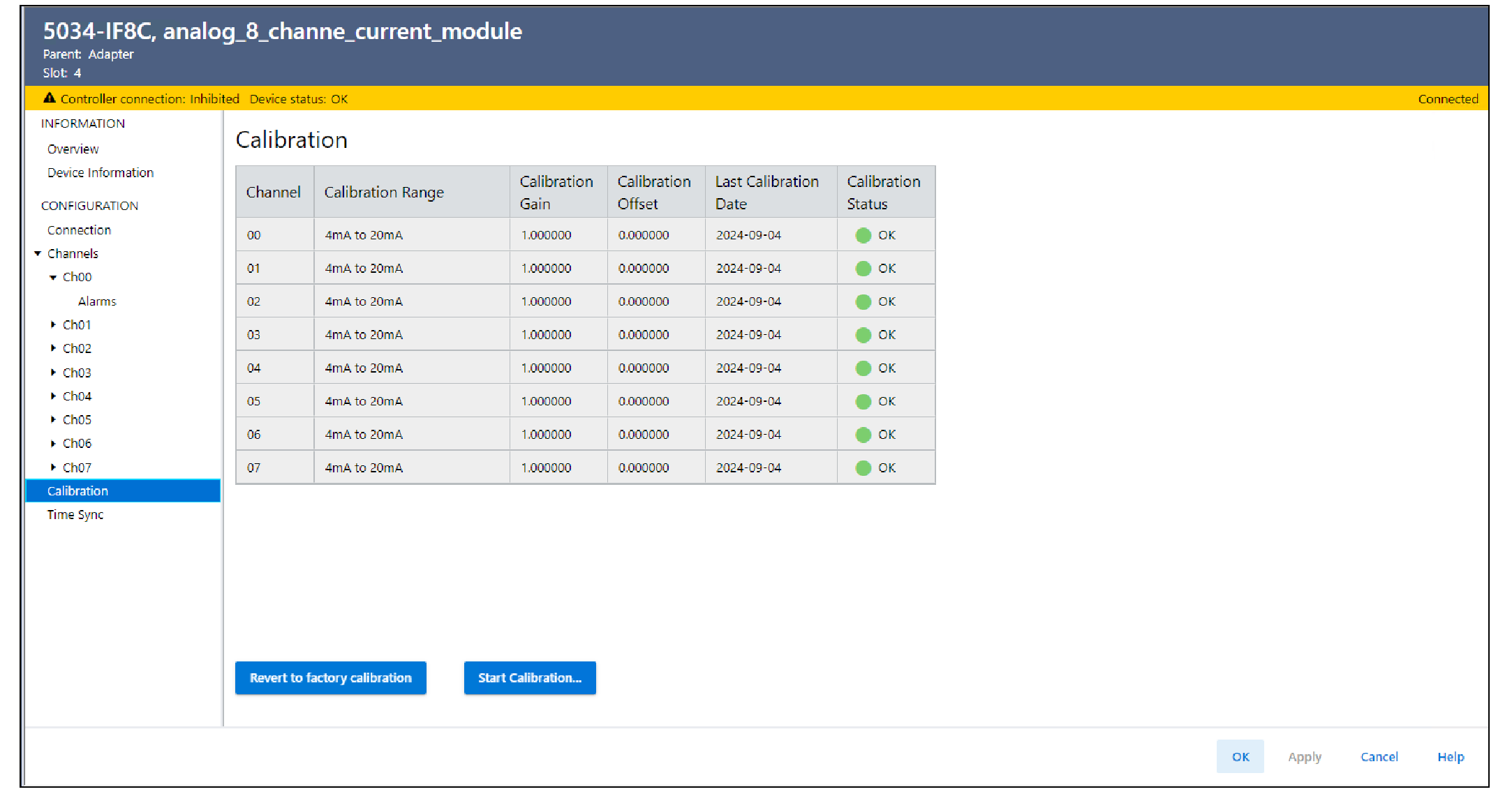This screenshot has height=794, width=1512.
Task: Select the Ch07 channel label
Action: coord(77,467)
